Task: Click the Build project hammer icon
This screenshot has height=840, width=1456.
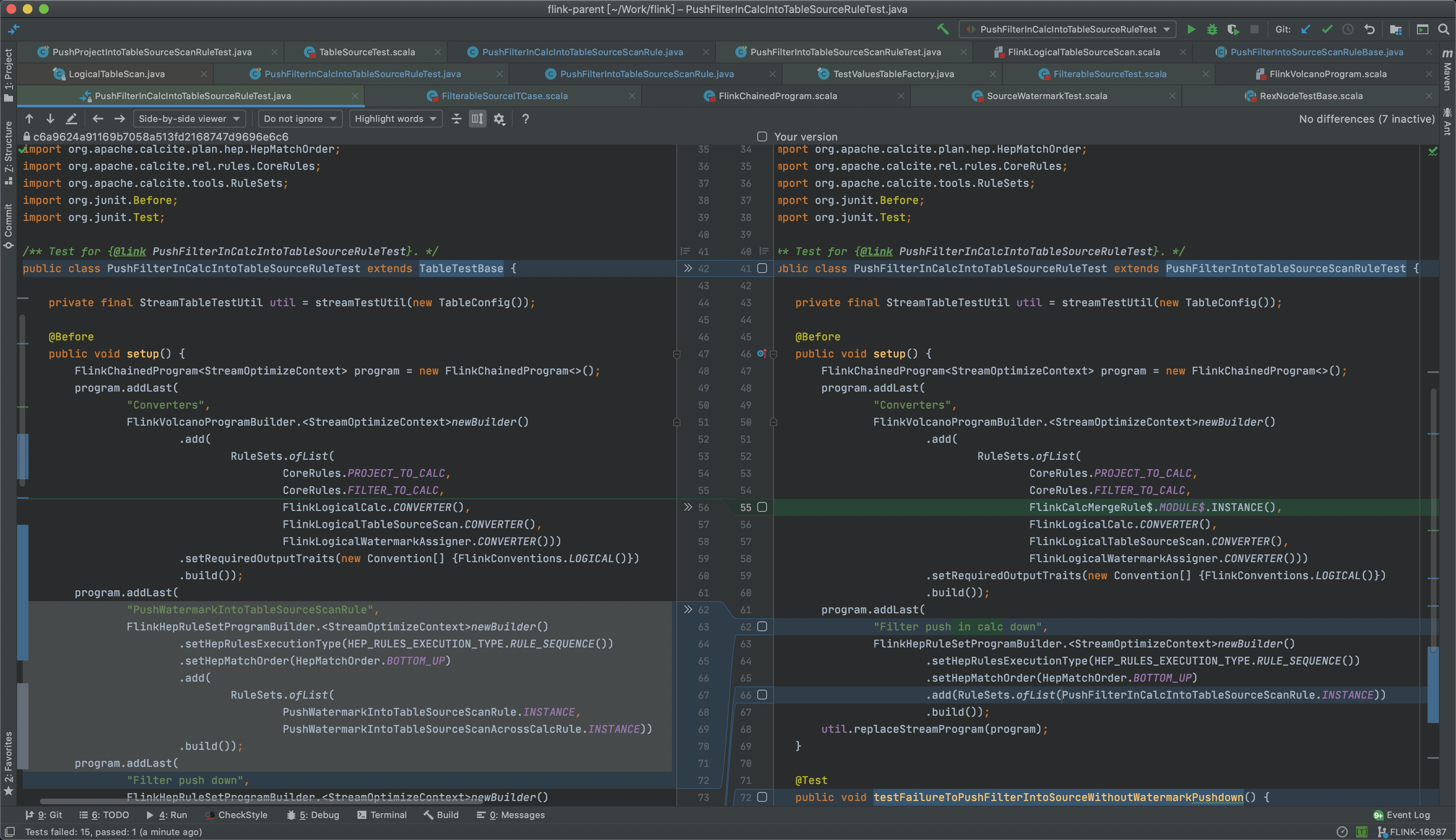Action: click(942, 29)
